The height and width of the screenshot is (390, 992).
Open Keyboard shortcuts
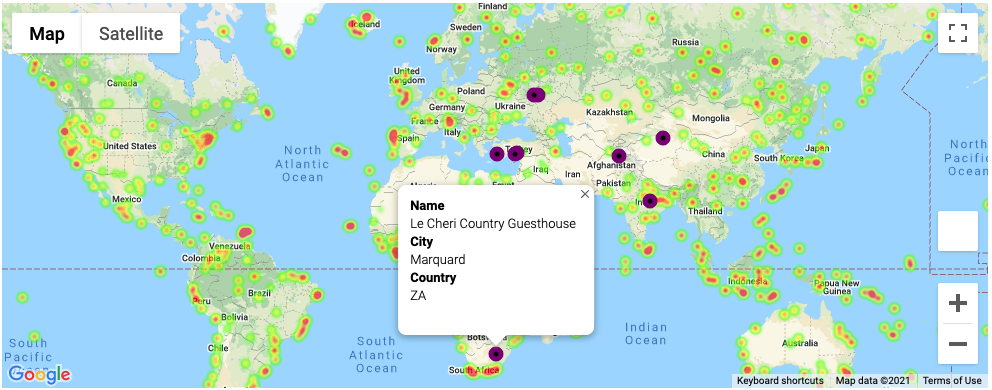click(x=780, y=381)
